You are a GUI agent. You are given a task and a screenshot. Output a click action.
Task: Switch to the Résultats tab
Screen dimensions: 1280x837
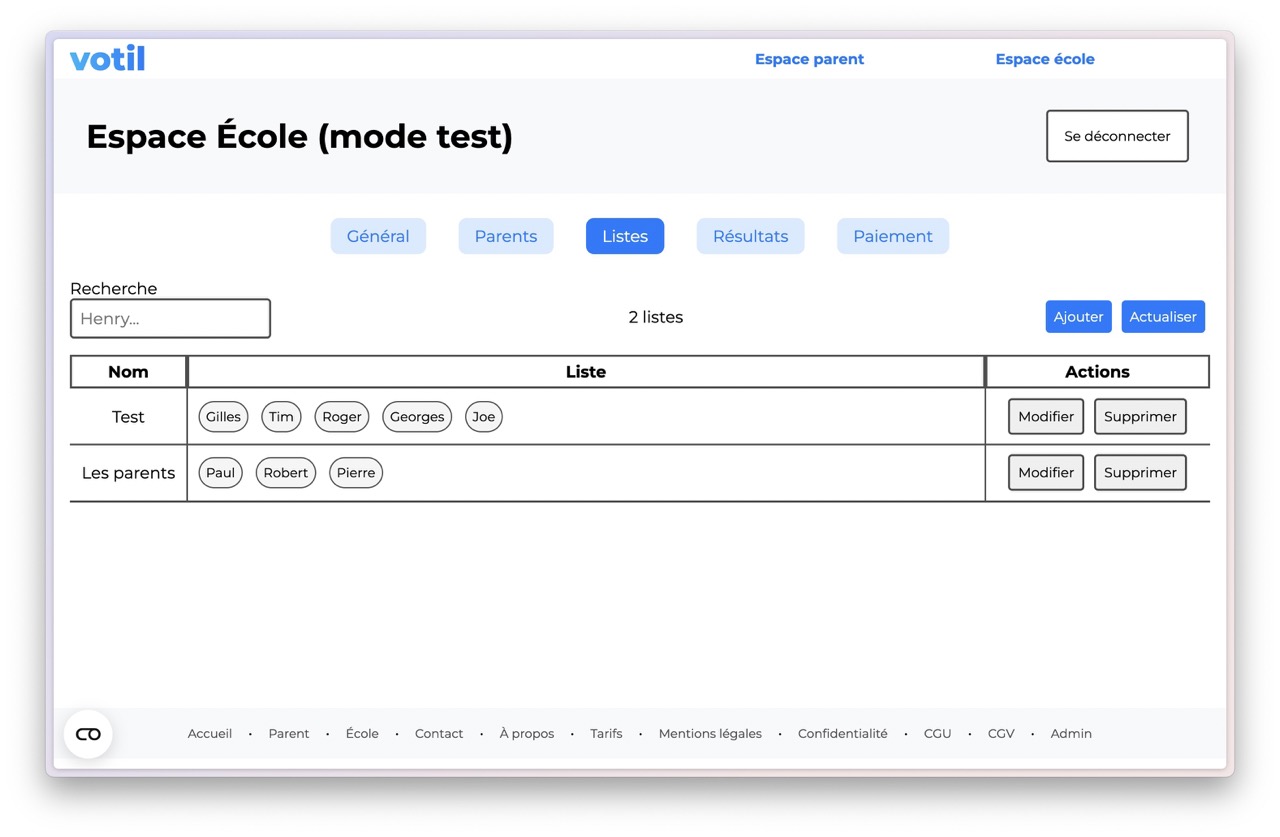point(750,236)
